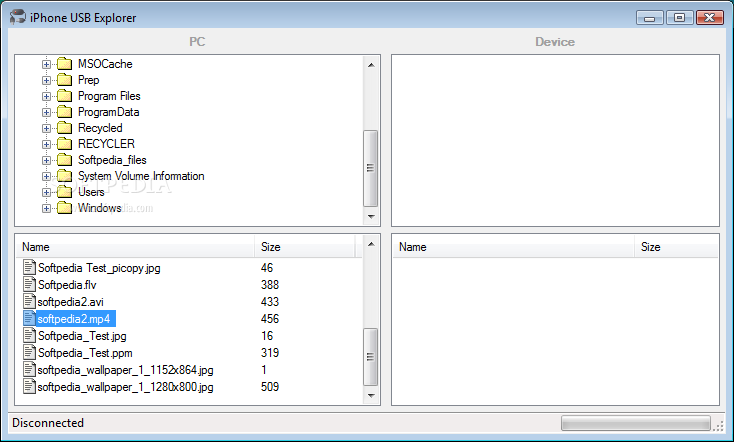Viewport: 734px width, 442px height.
Task: Select the Softpedia.flv file name
Action: (67, 285)
